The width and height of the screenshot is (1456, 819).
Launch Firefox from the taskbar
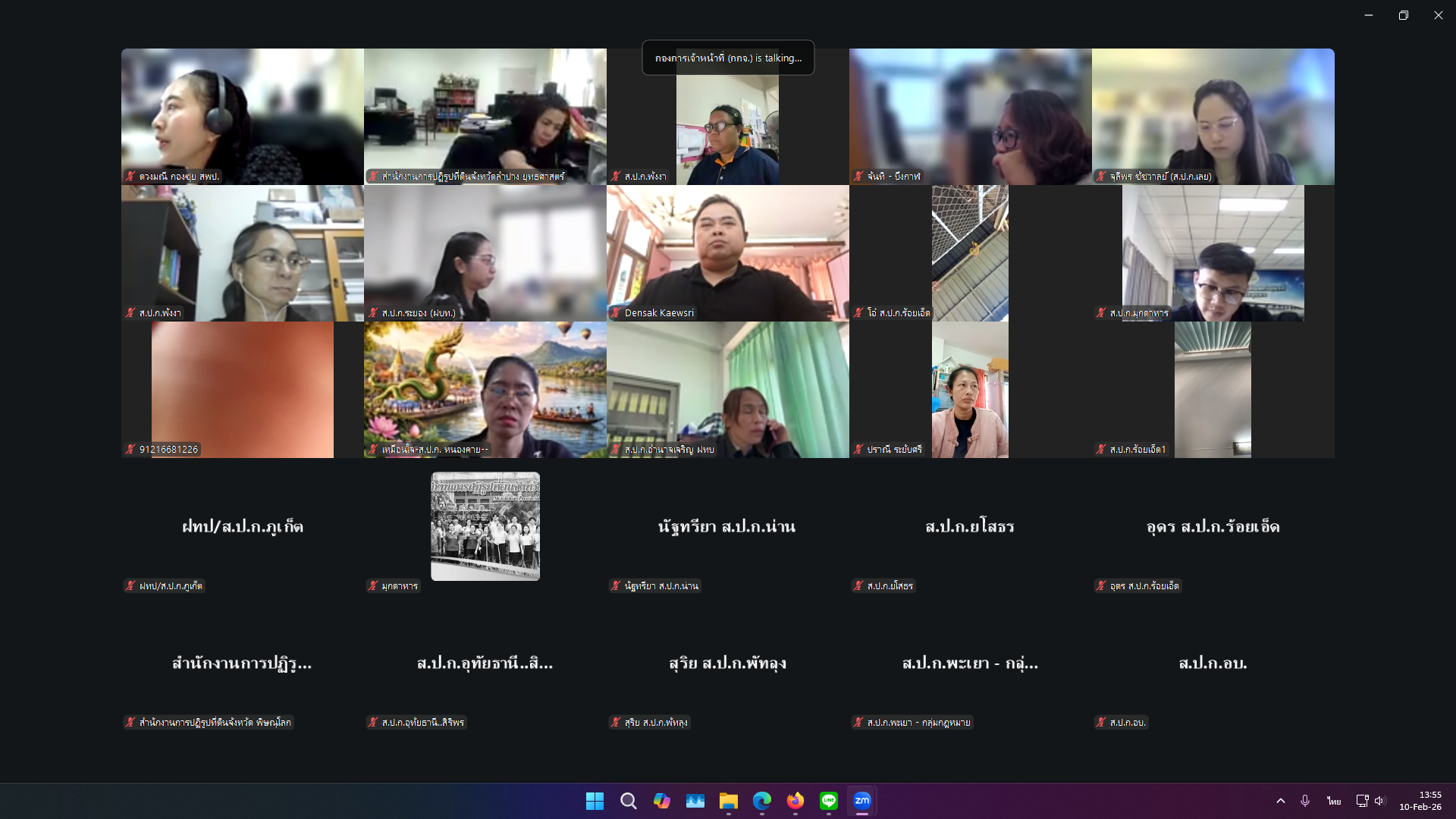pos(795,801)
